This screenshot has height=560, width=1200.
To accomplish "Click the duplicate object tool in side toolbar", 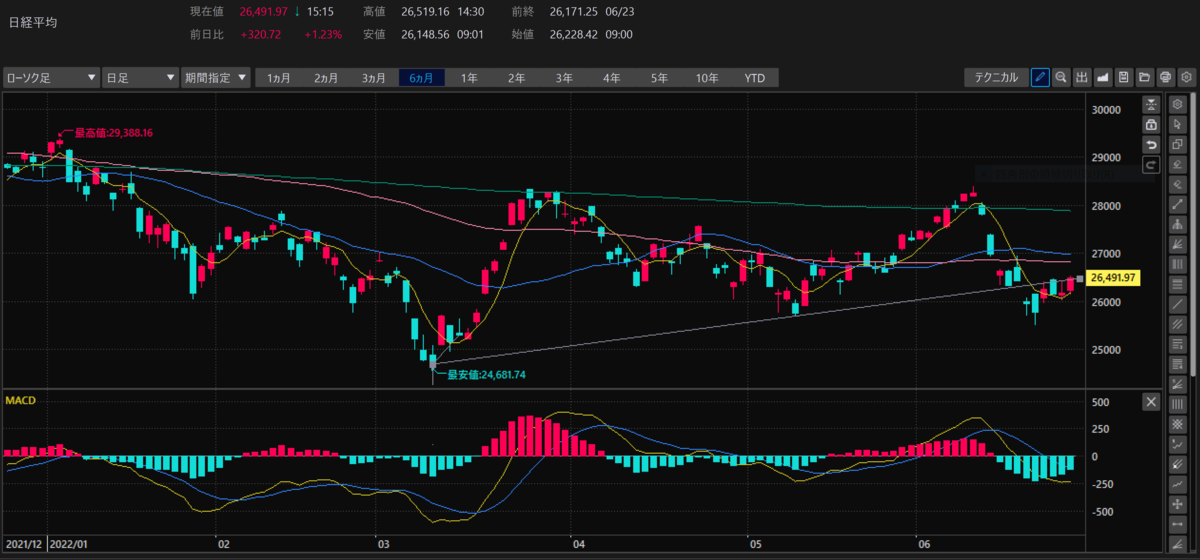I will [x=1177, y=143].
